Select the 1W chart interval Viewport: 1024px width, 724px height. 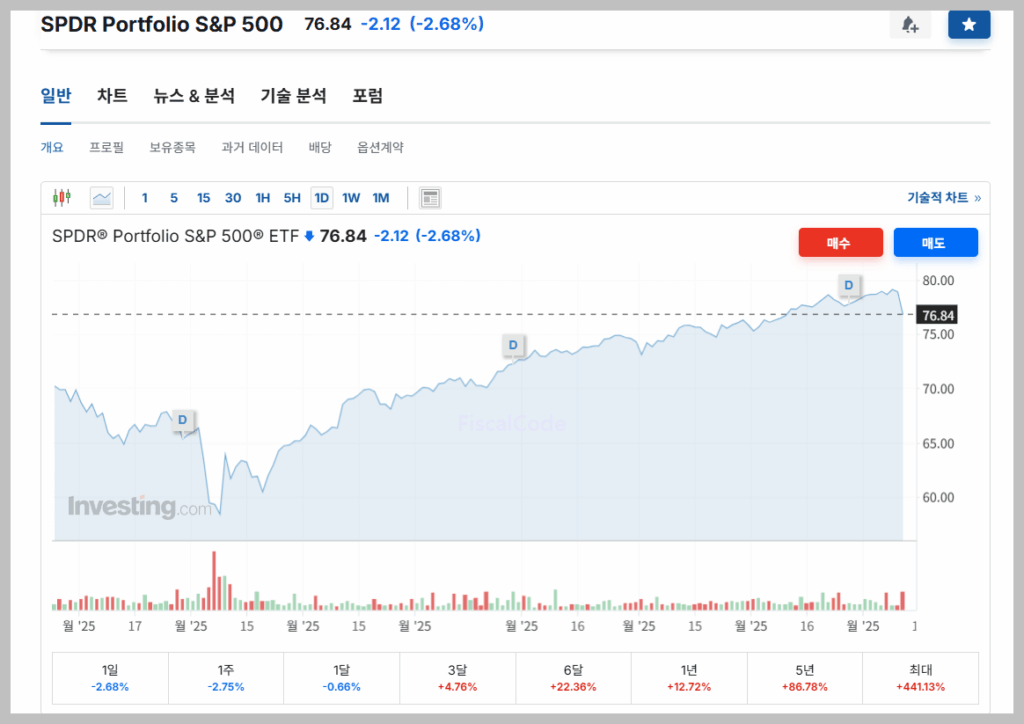(x=351, y=198)
